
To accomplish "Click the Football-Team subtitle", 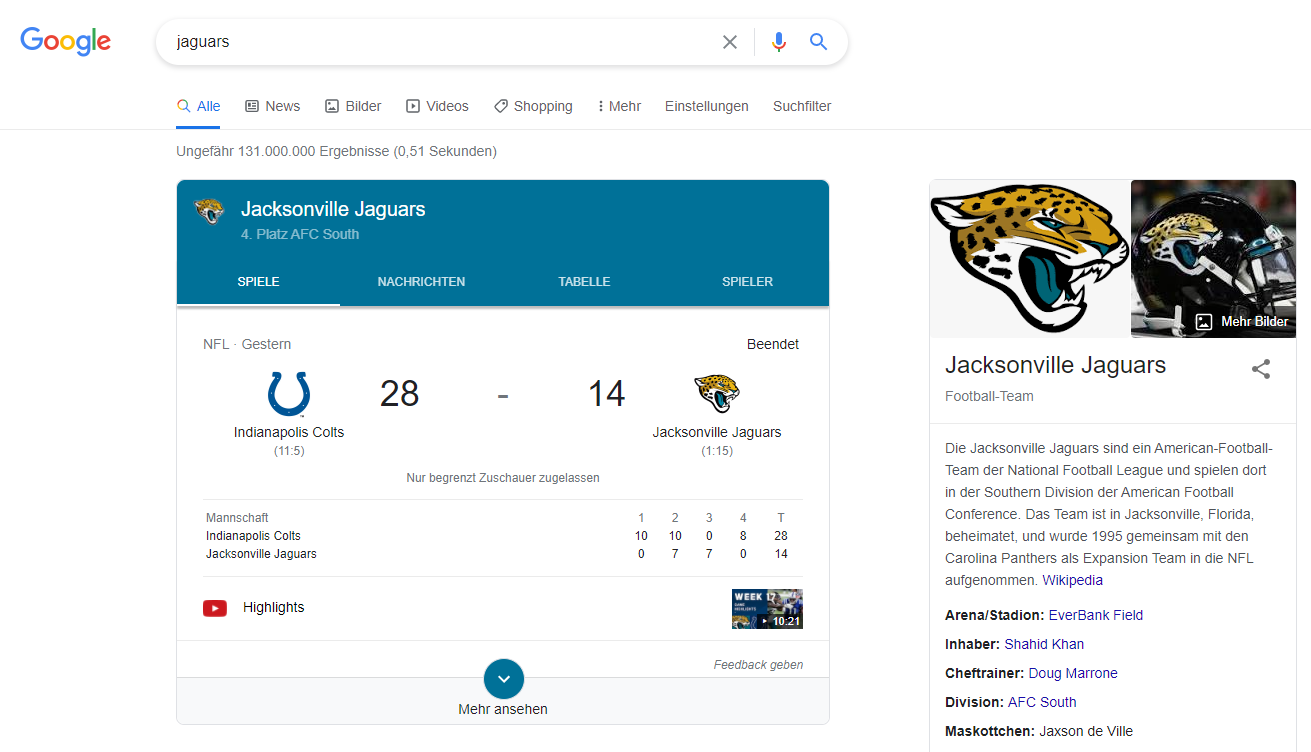I will 989,396.
